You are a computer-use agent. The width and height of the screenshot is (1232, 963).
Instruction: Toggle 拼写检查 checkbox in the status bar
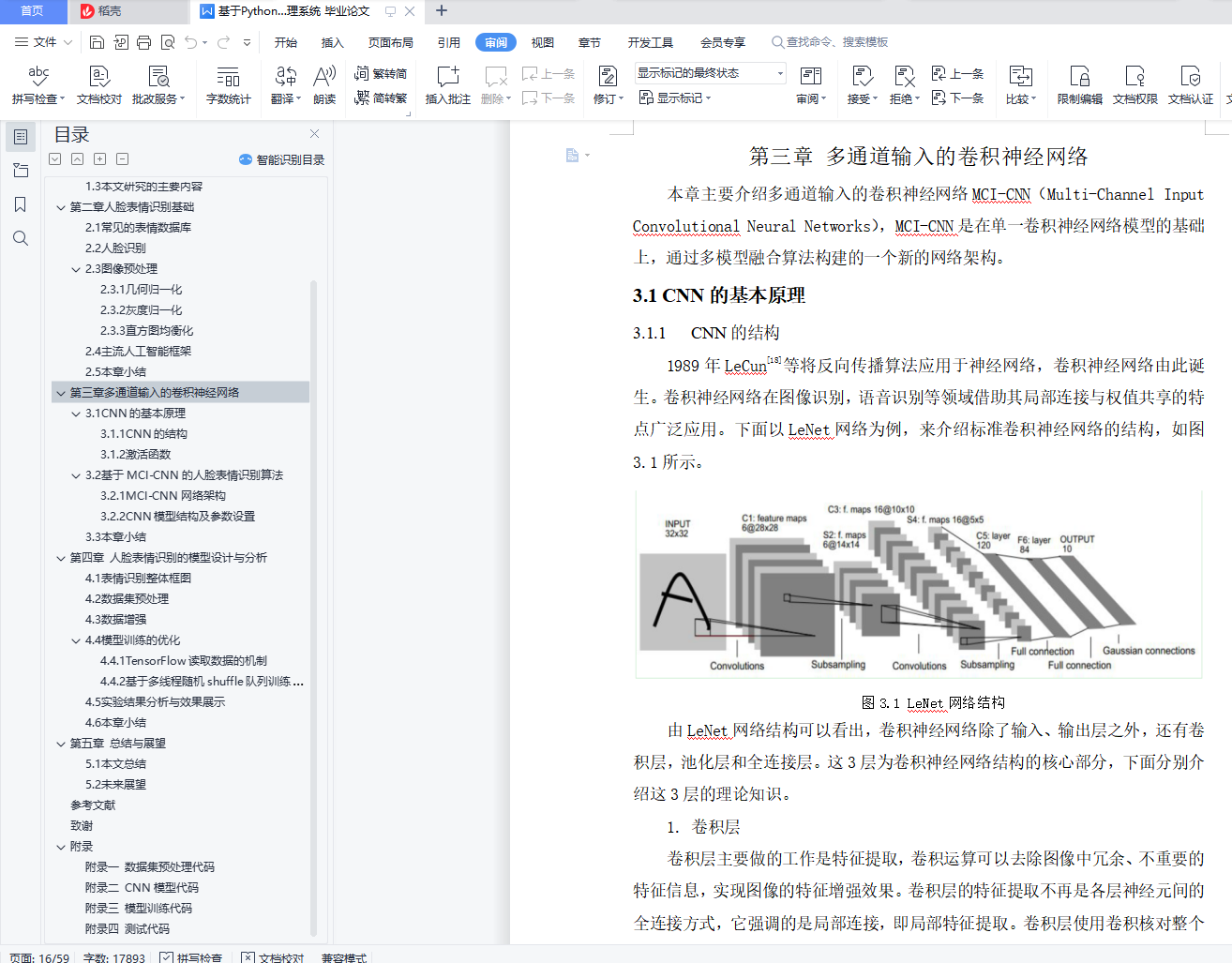(x=166, y=957)
